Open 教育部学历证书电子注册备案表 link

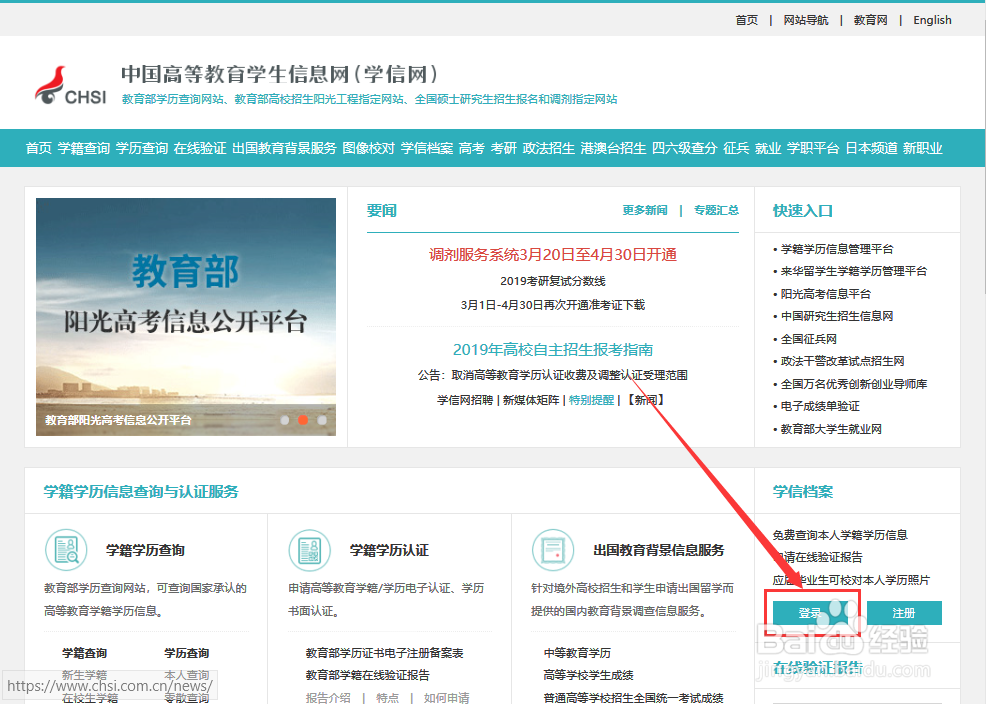384,653
